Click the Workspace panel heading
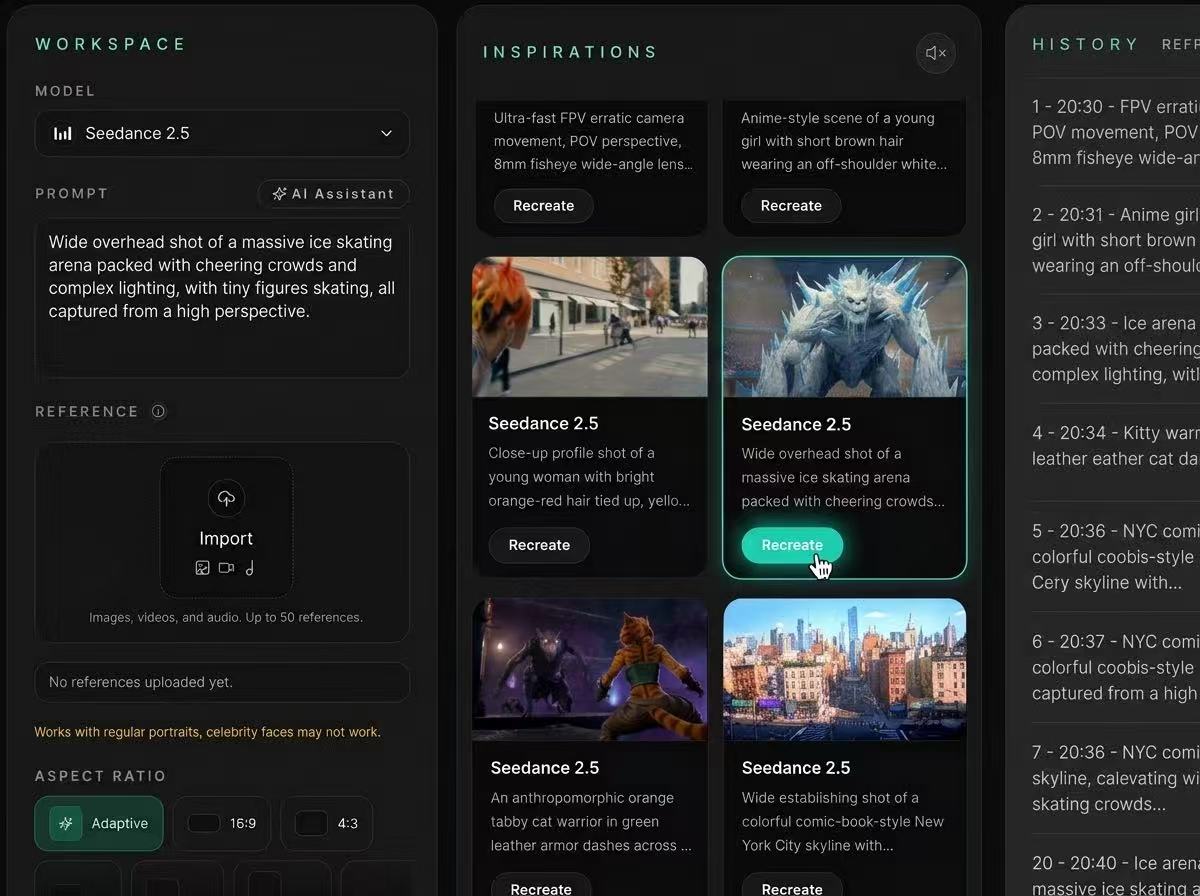Viewport: 1200px width, 896px height. (x=111, y=44)
